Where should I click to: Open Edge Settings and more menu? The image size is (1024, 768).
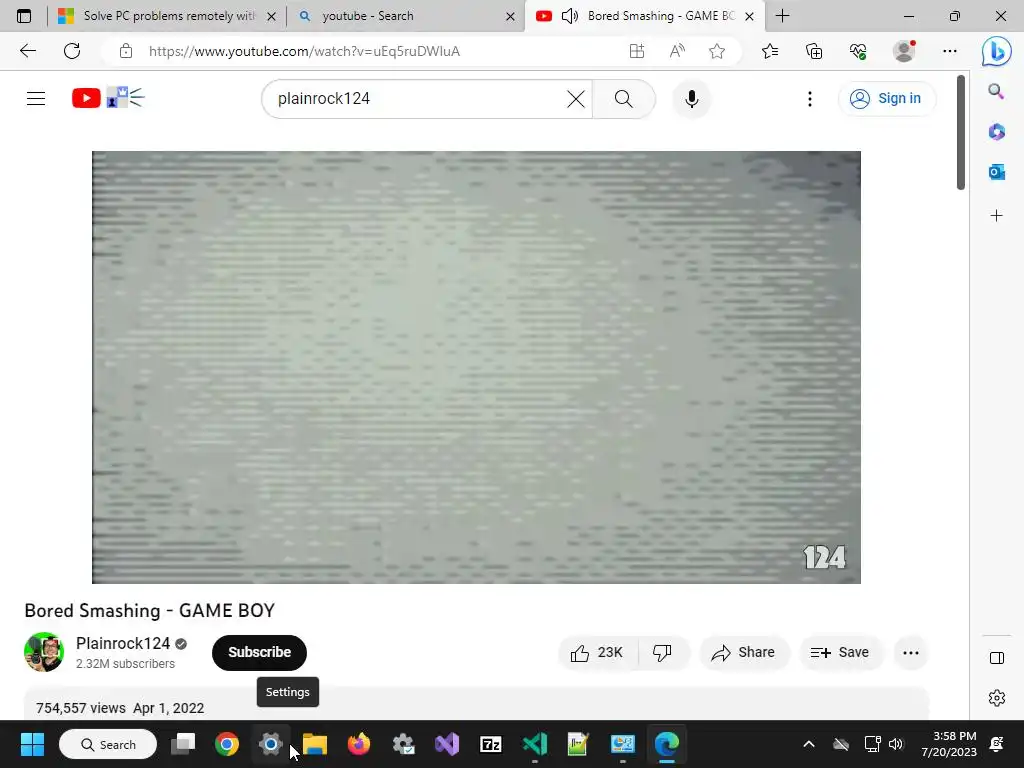(950, 51)
